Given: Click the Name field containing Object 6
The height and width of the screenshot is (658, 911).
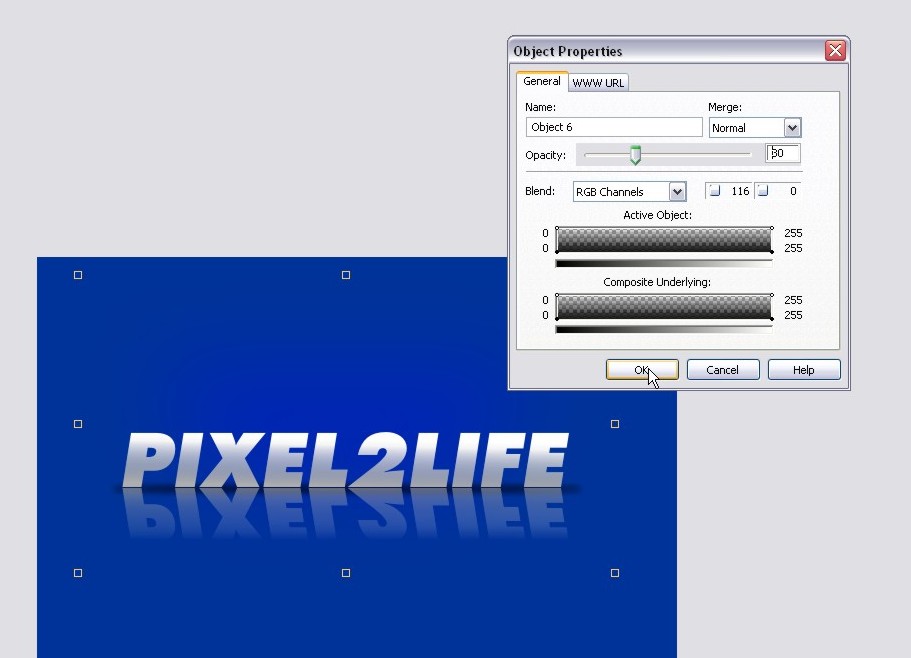Looking at the screenshot, I should [614, 127].
